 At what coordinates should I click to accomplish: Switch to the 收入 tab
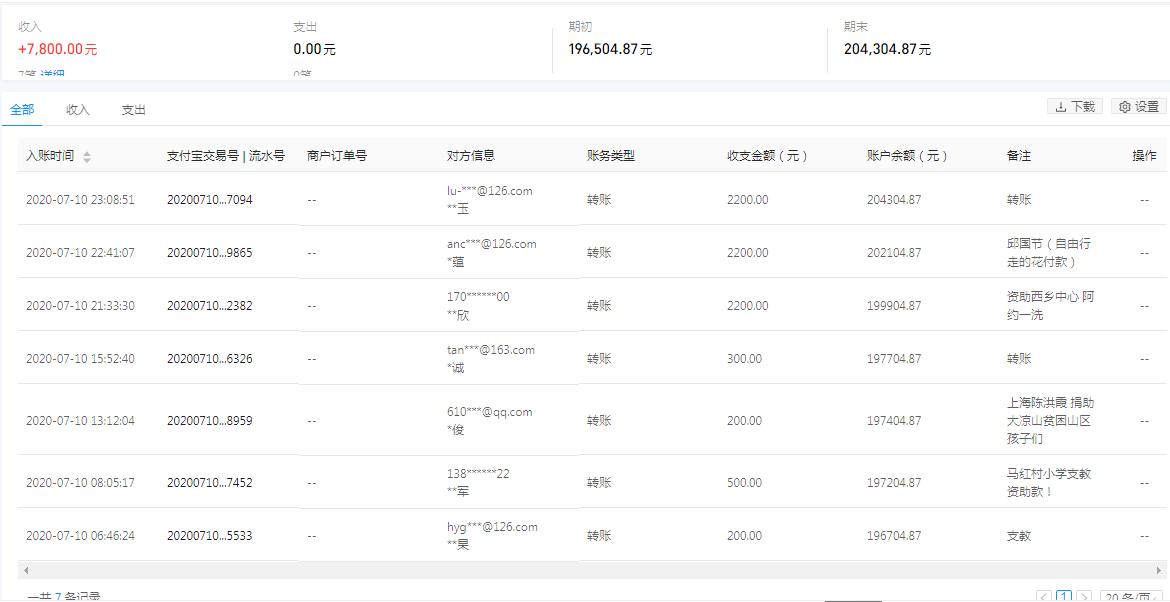pyautogui.click(x=78, y=110)
